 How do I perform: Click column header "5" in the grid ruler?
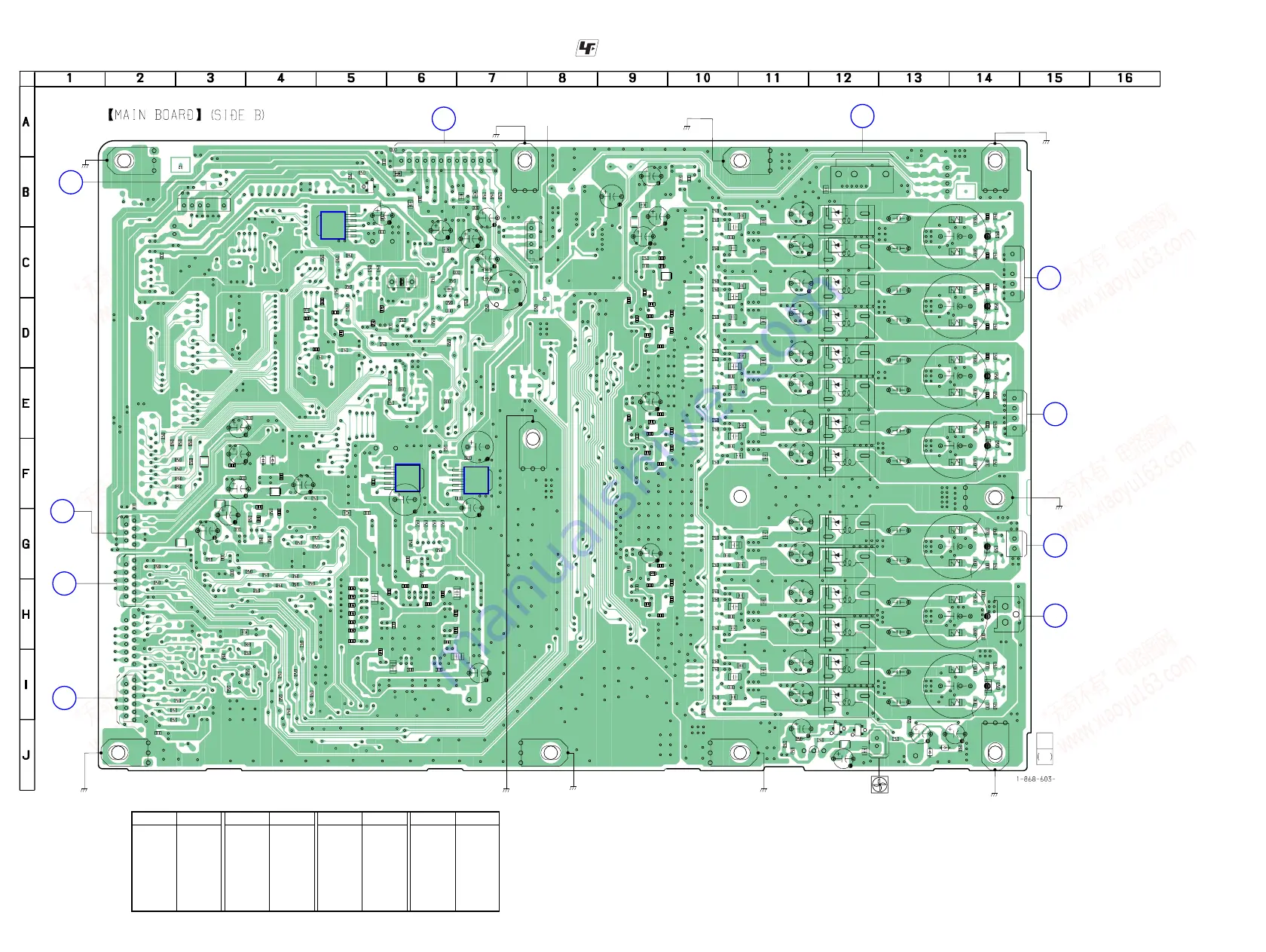(351, 78)
